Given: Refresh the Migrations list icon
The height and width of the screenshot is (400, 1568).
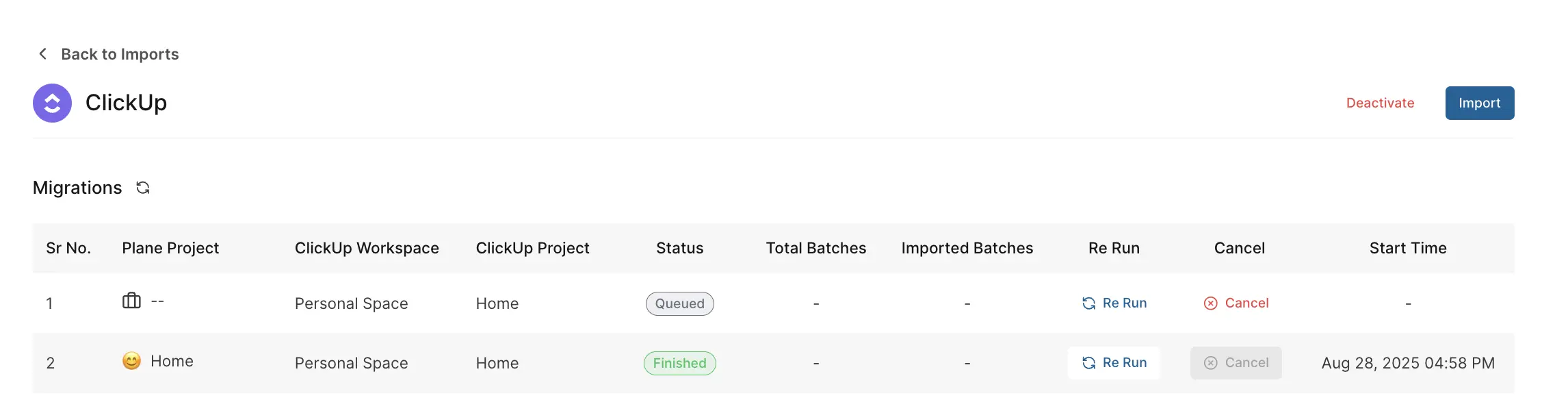Looking at the screenshot, I should (x=142, y=188).
